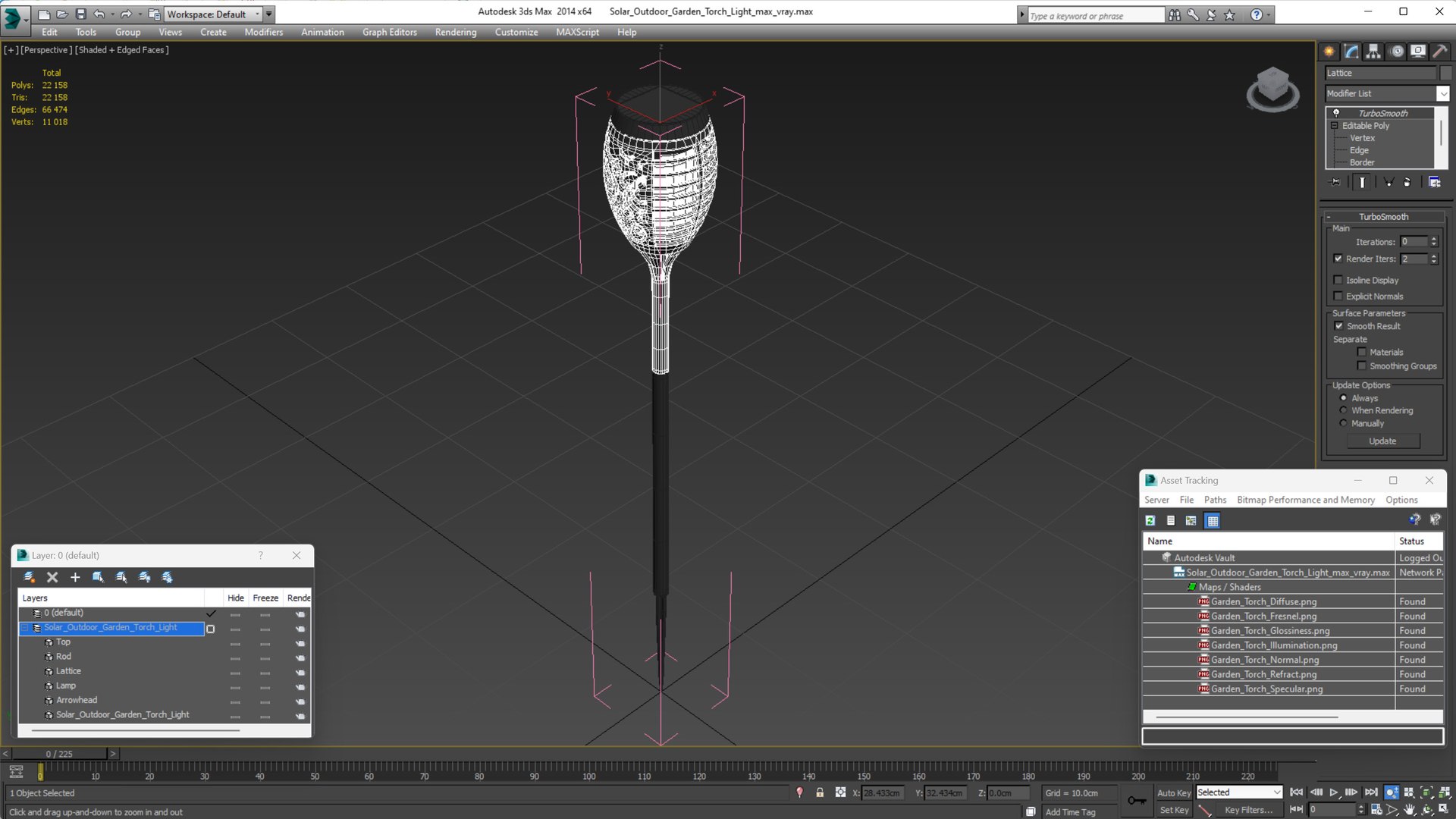Click the Key Filters button
The width and height of the screenshot is (1456, 819).
point(1248,810)
